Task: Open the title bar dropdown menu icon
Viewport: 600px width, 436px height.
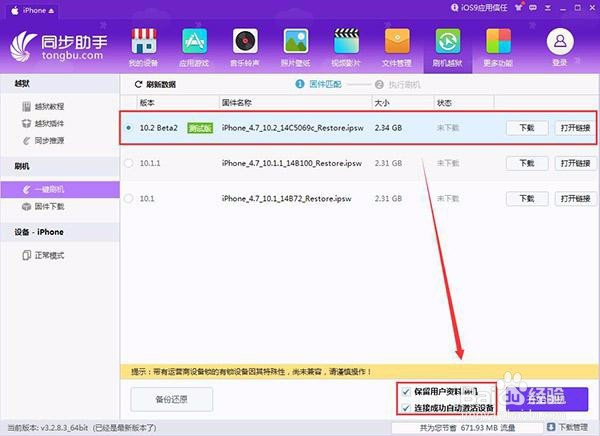Action: pyautogui.click(x=548, y=8)
